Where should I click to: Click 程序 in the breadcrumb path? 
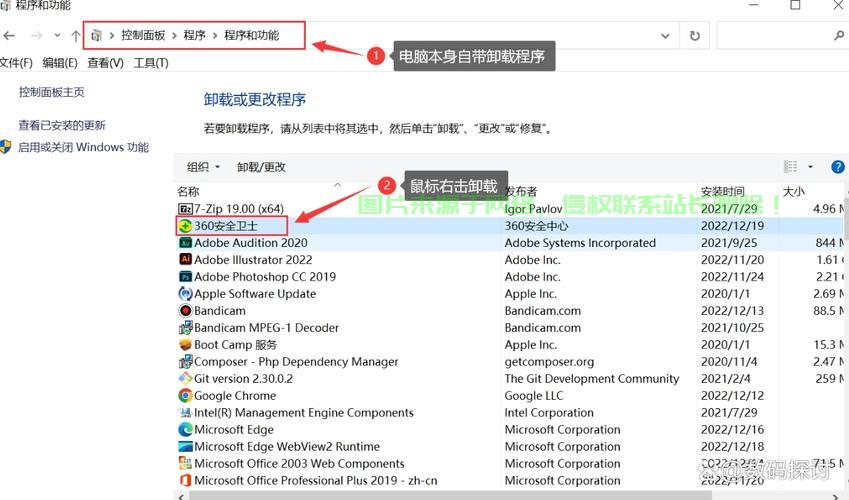pyautogui.click(x=194, y=35)
